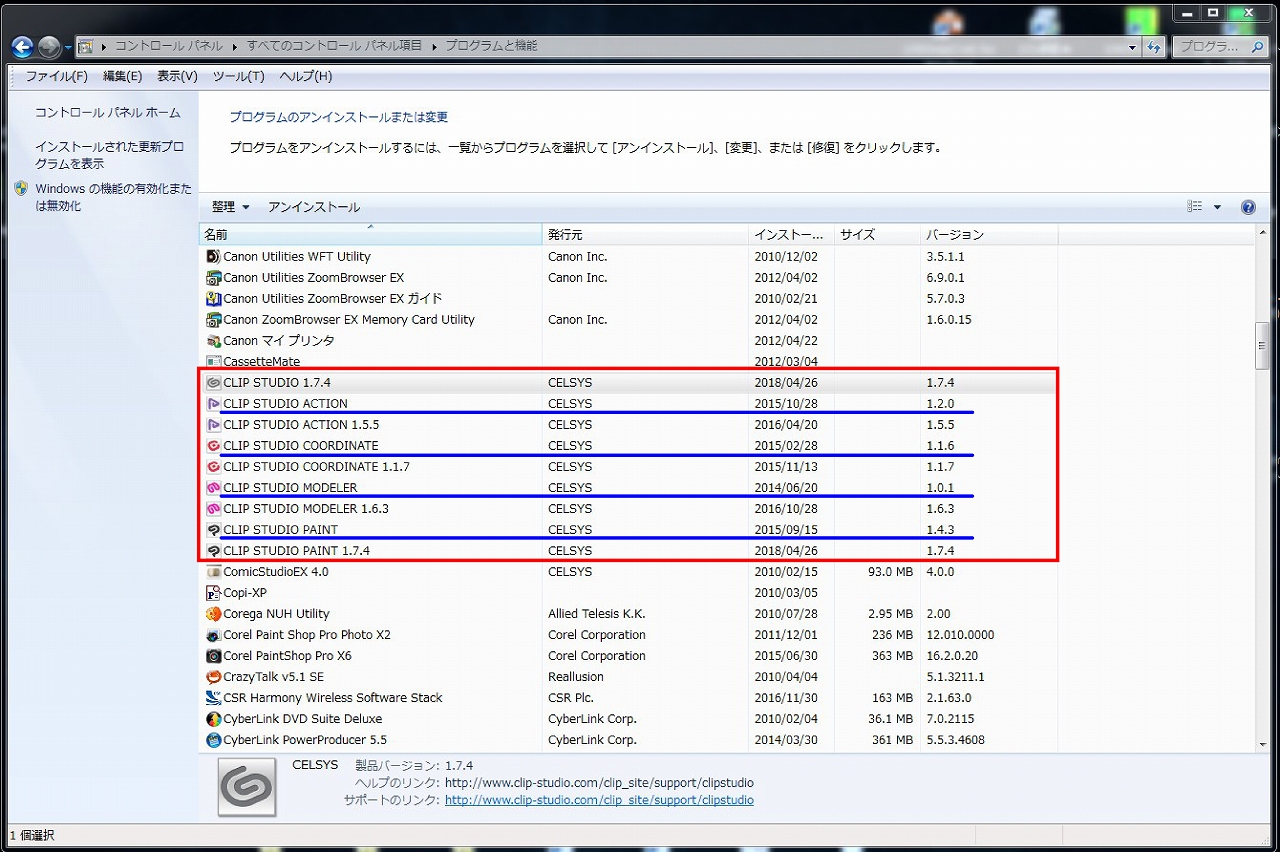The height and width of the screenshot is (852, 1280).
Task: Open the ヘルプ(H) menu
Action: pos(306,76)
